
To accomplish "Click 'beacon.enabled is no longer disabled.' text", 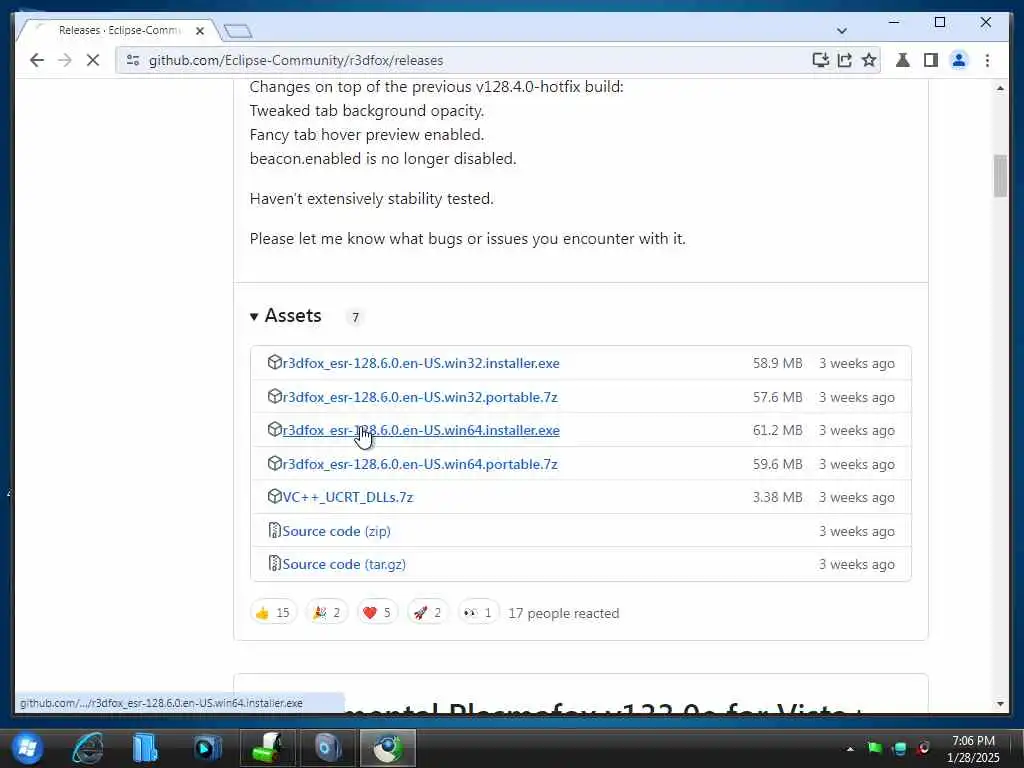I will [383, 159].
